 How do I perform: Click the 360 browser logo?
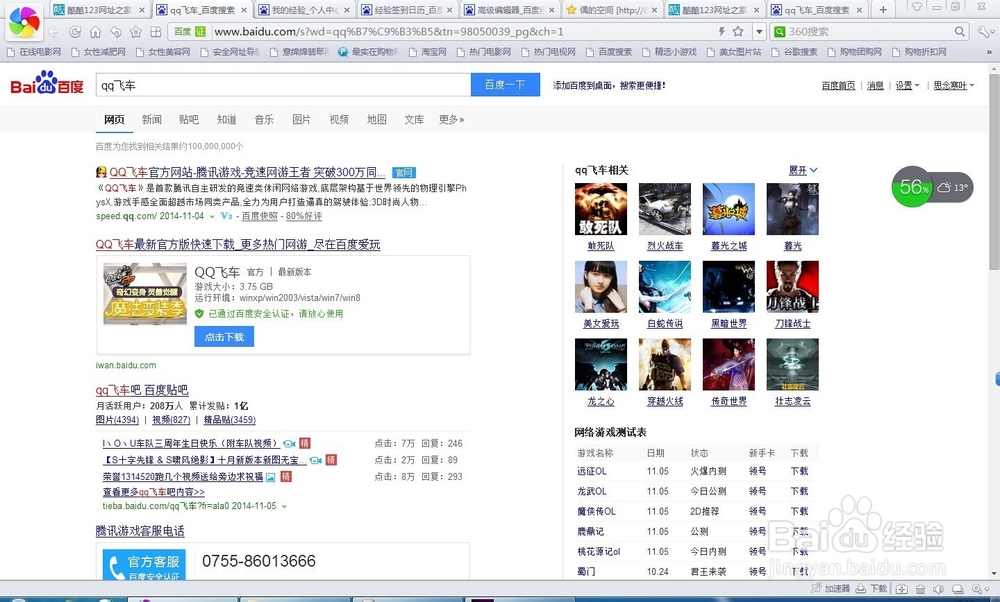pyautogui.click(x=24, y=22)
